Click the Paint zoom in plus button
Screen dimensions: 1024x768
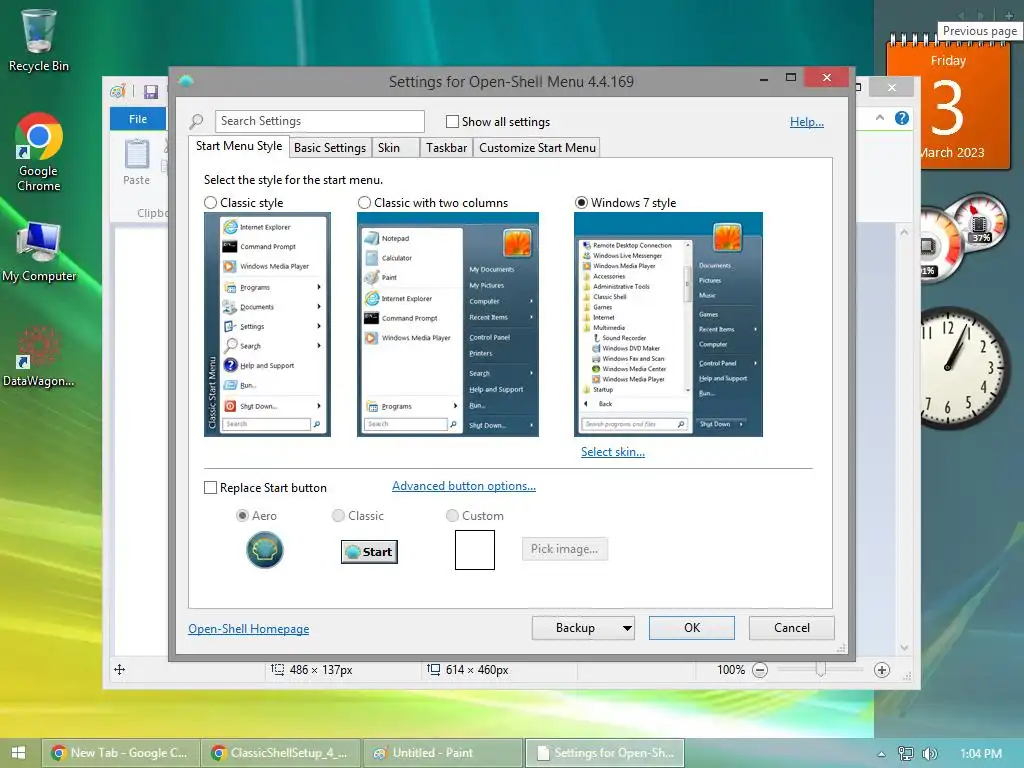click(x=882, y=670)
